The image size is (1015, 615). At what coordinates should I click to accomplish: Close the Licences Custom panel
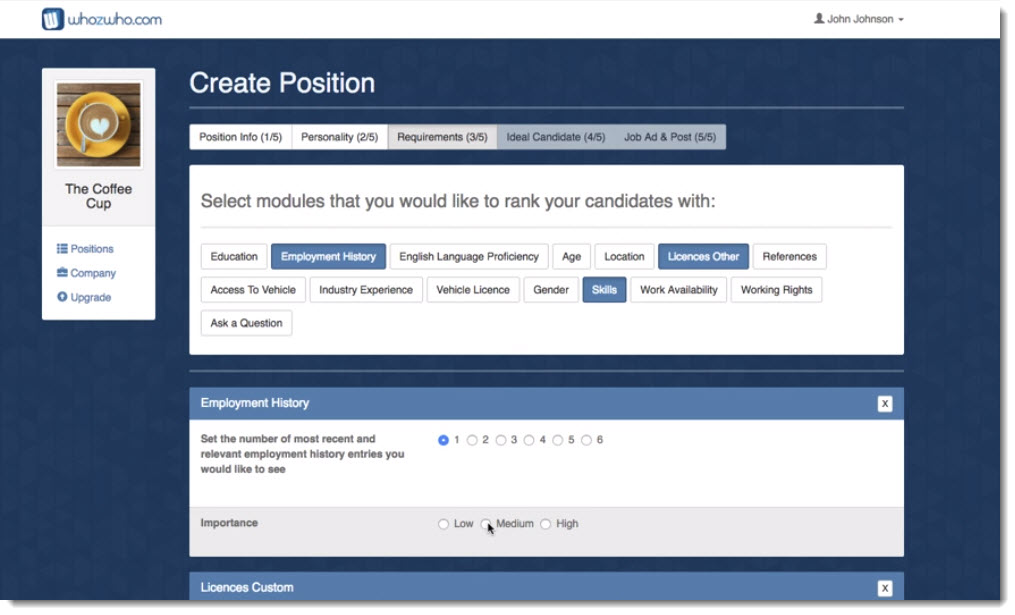coord(884,588)
